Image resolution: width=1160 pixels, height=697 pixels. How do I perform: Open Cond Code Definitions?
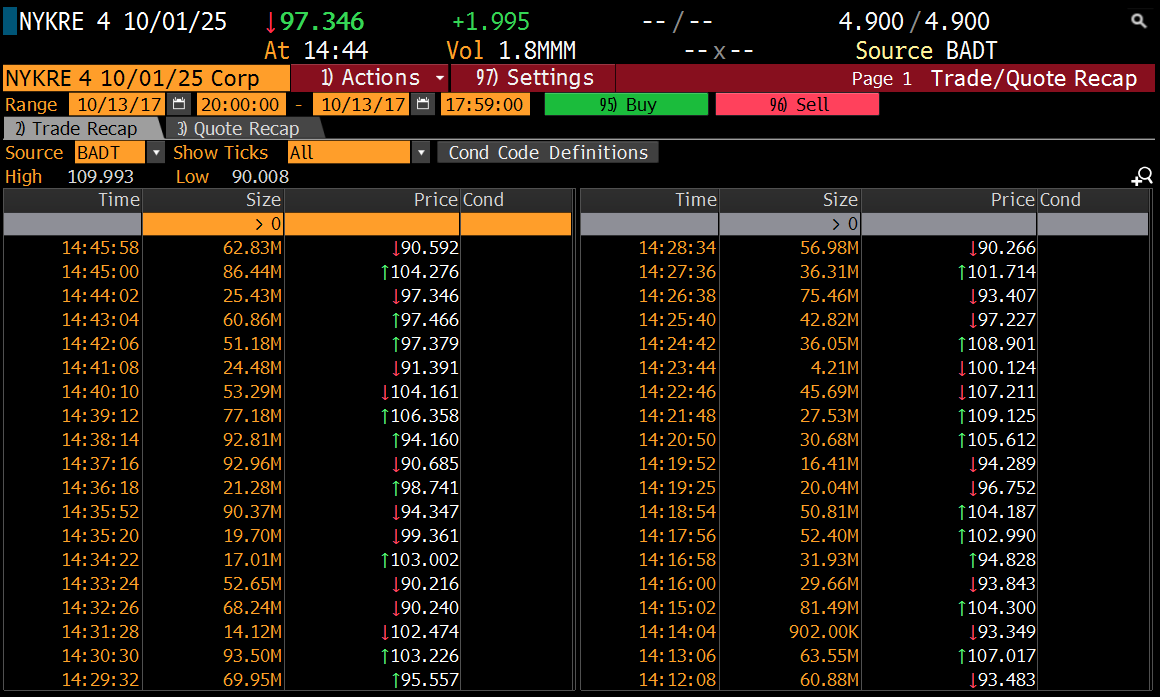click(547, 152)
